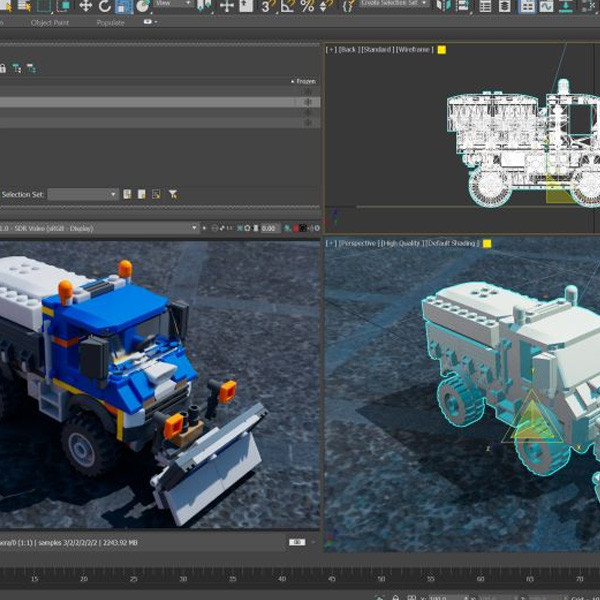Screen dimensions: 600x600
Task: Click the second hierarchy sort icon in Scene Explorer
Action: (x=31, y=68)
